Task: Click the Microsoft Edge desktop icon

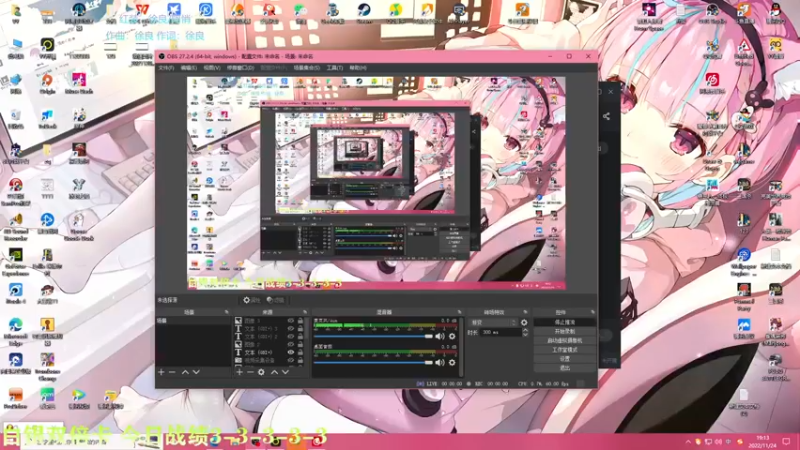Action: (x=15, y=330)
